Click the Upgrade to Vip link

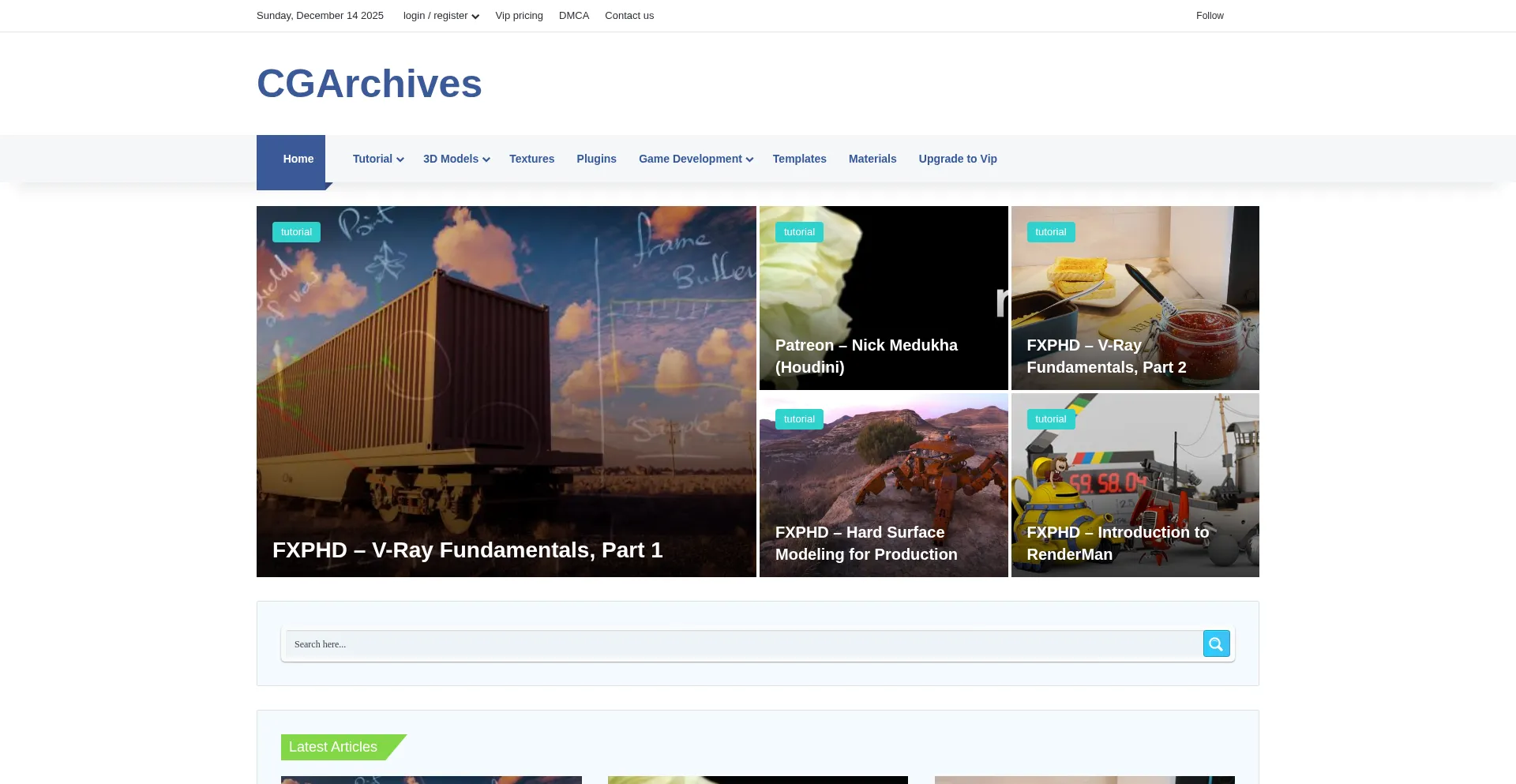958,159
